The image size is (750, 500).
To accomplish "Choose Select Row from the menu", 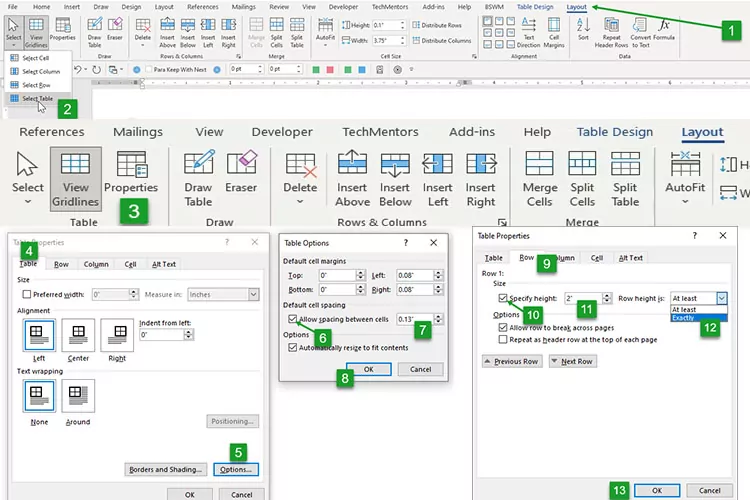I will pyautogui.click(x=36, y=85).
